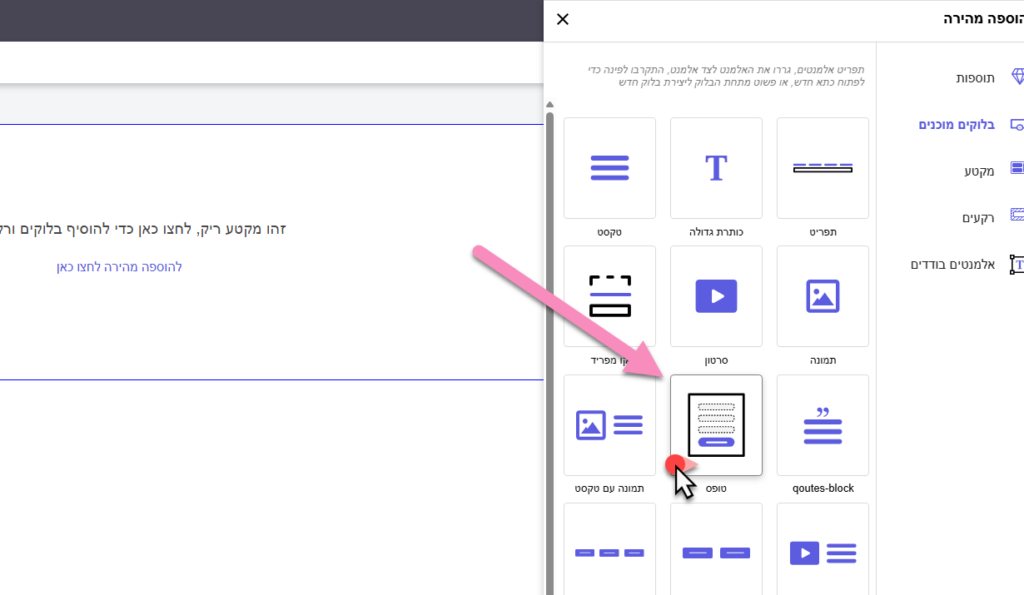
Task: Add the סרטון video block
Action: [x=716, y=296]
